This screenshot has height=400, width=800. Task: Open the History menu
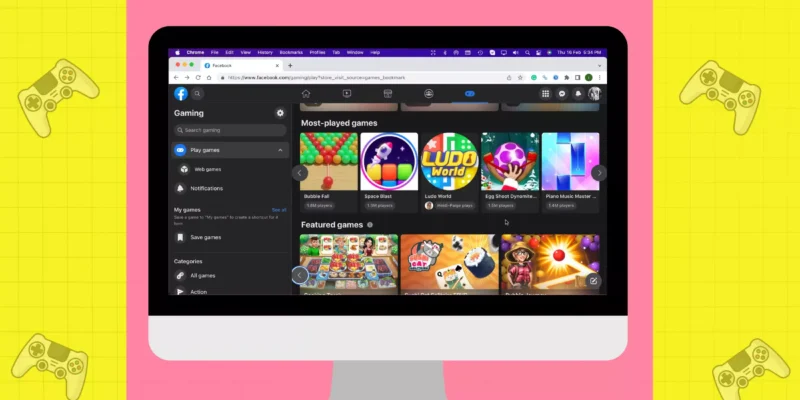265,53
